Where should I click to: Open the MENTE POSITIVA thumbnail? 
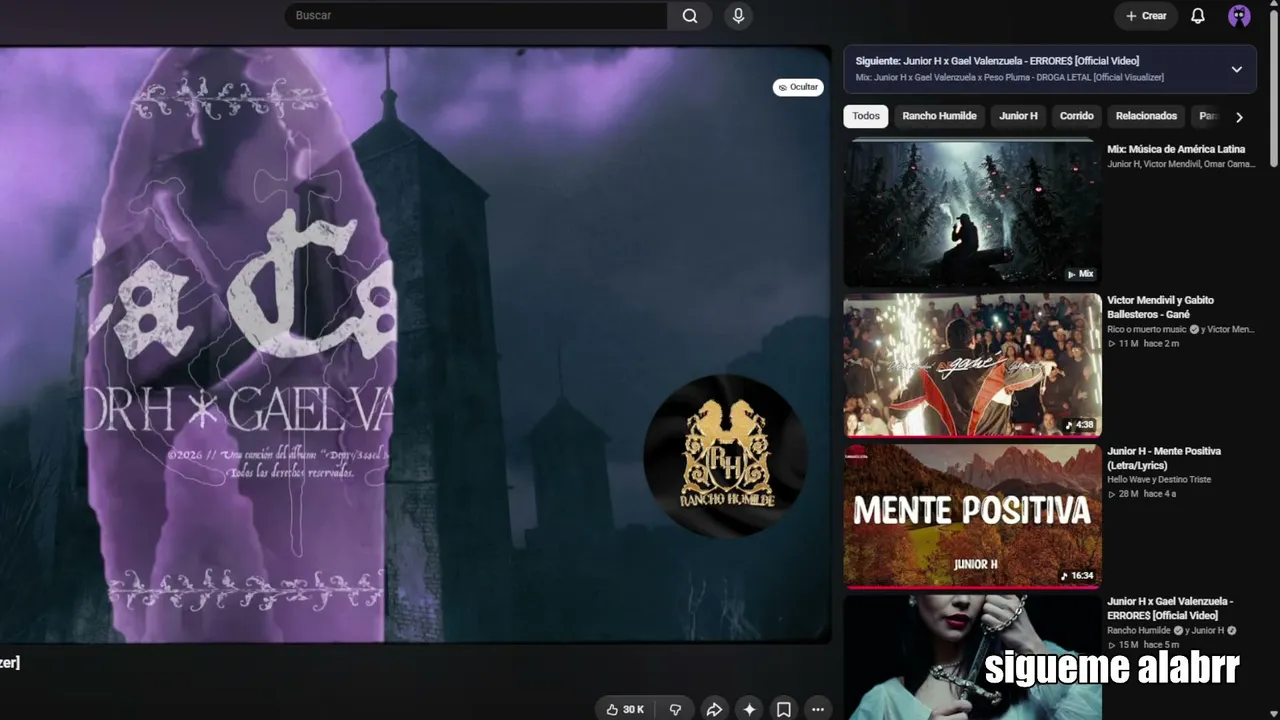(972, 515)
